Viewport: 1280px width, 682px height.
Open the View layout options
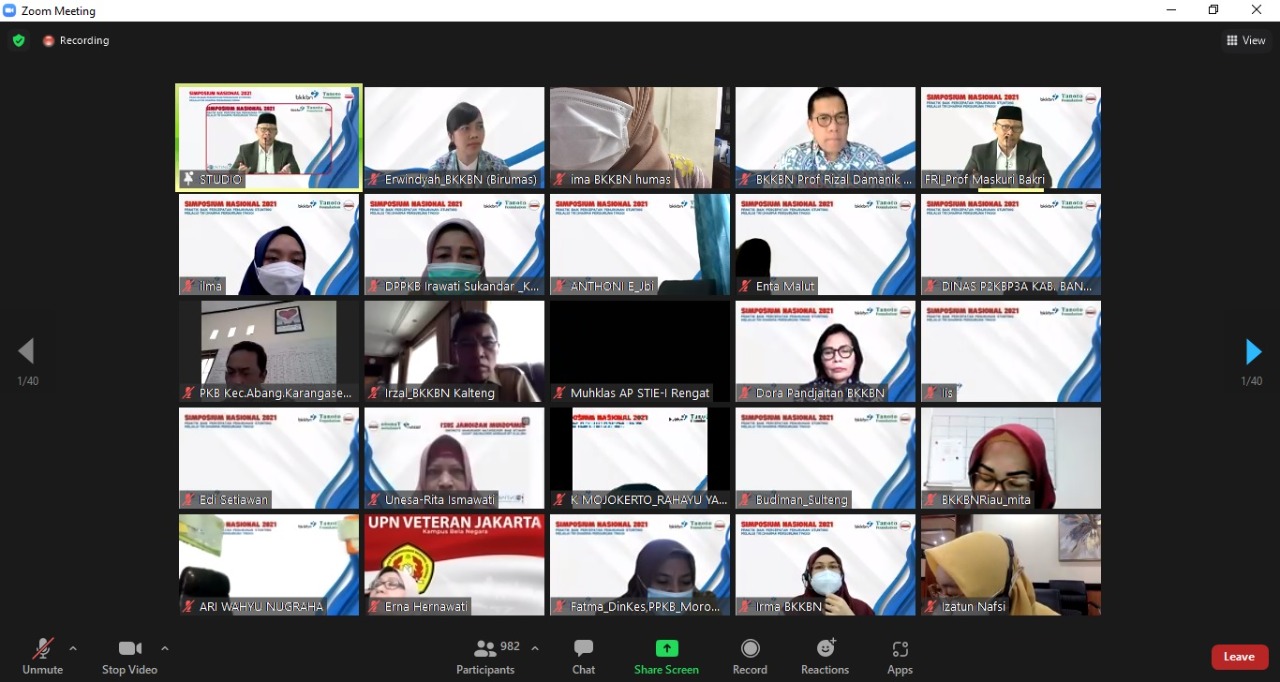1246,41
